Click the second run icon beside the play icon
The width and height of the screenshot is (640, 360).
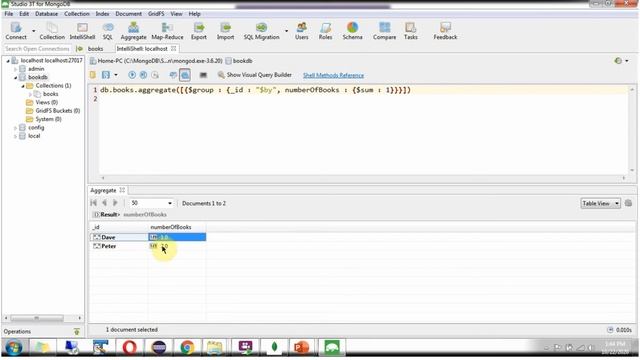point(143,75)
